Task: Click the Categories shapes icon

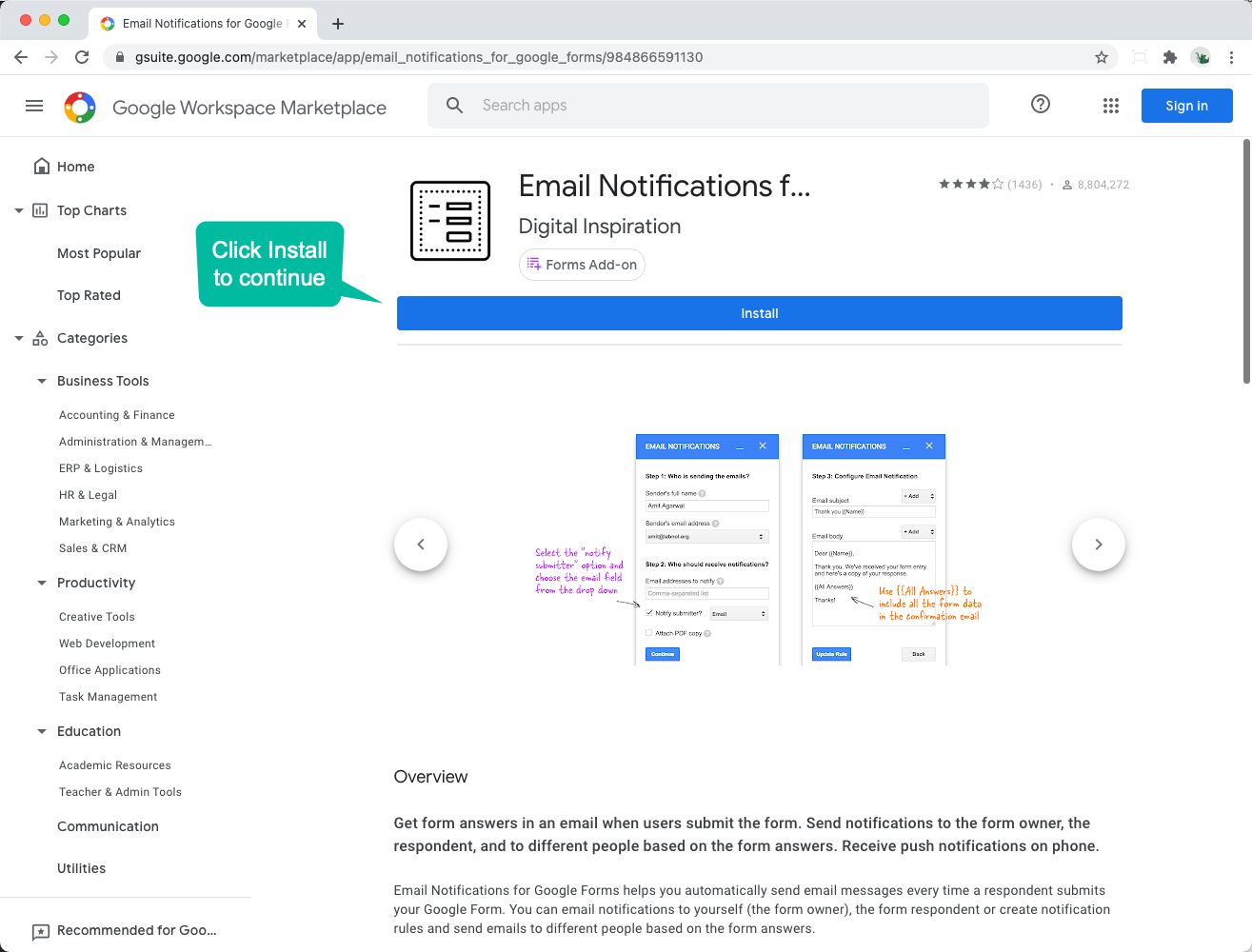Action: (x=40, y=338)
